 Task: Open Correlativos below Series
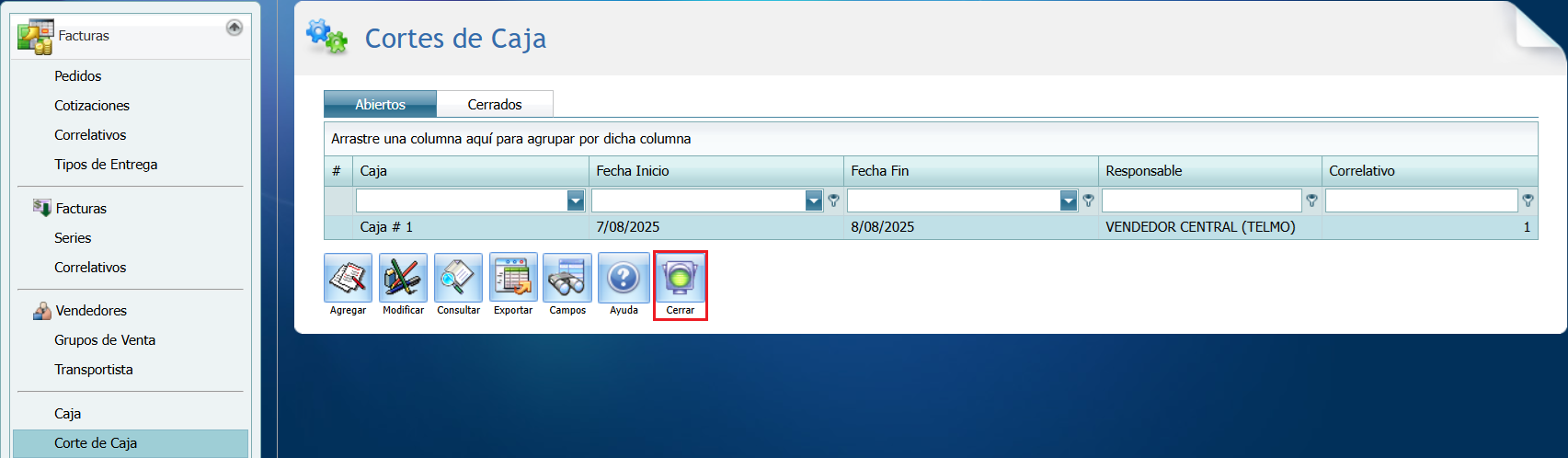click(x=90, y=268)
